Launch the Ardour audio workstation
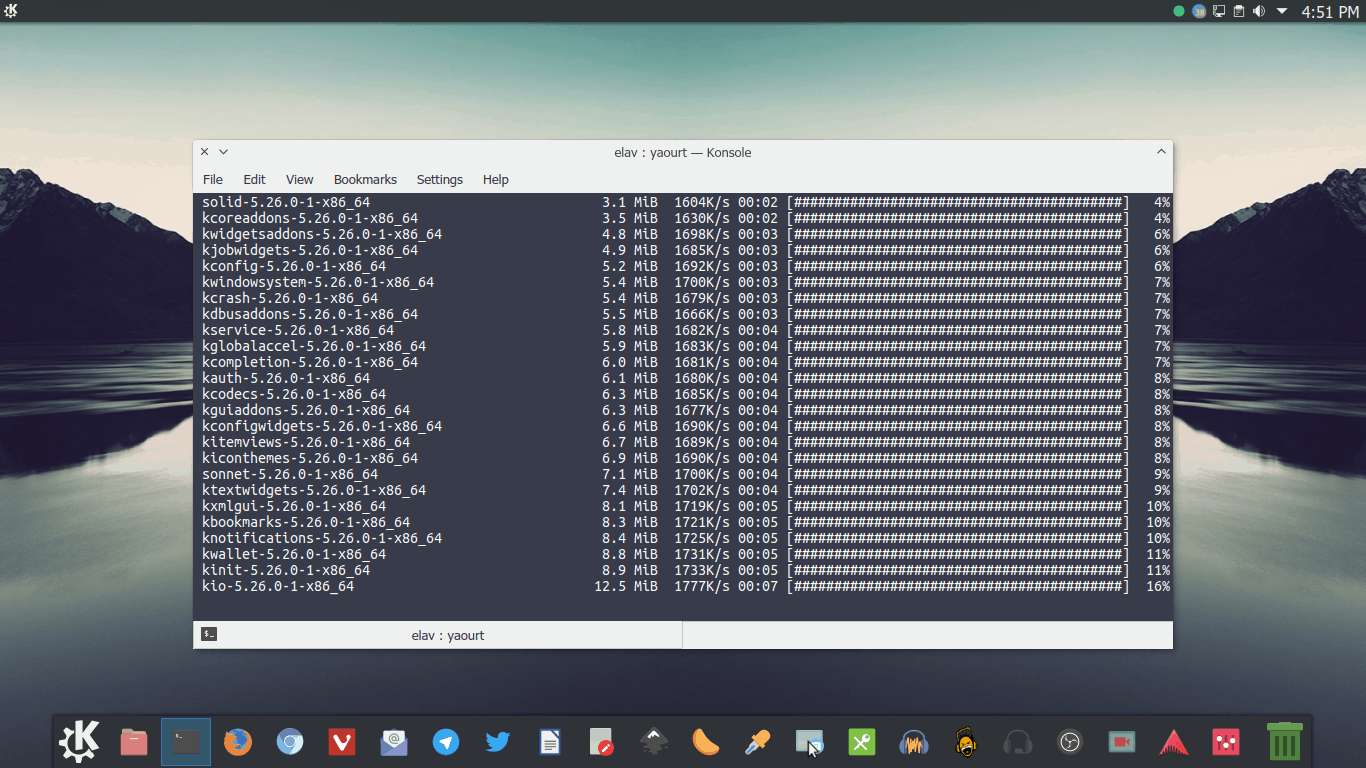Screen dimensions: 1366x768 tap(1173, 742)
